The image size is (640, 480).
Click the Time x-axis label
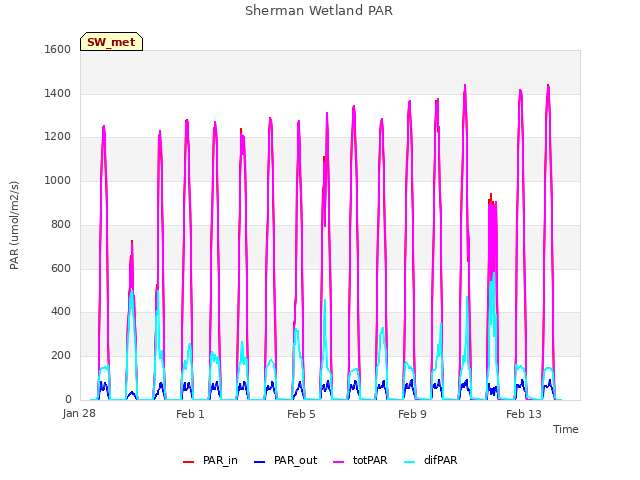566,429
